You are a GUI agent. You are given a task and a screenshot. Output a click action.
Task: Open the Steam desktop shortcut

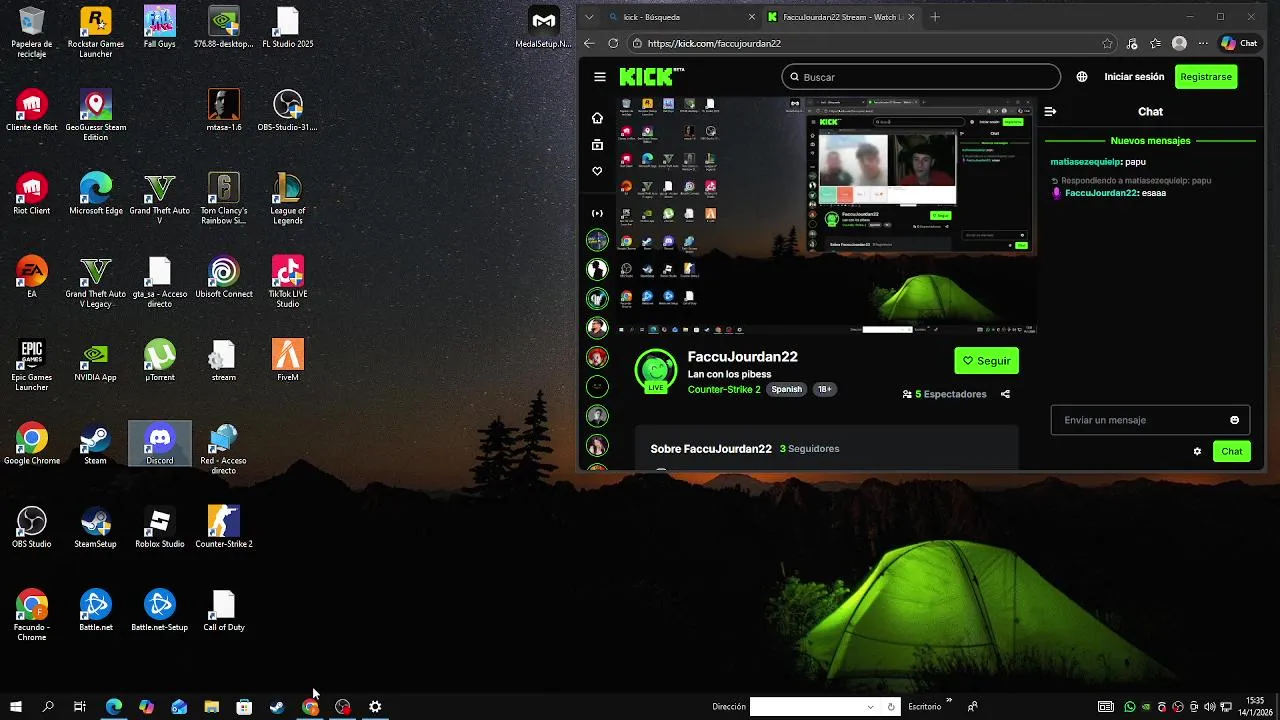pyautogui.click(x=96, y=443)
